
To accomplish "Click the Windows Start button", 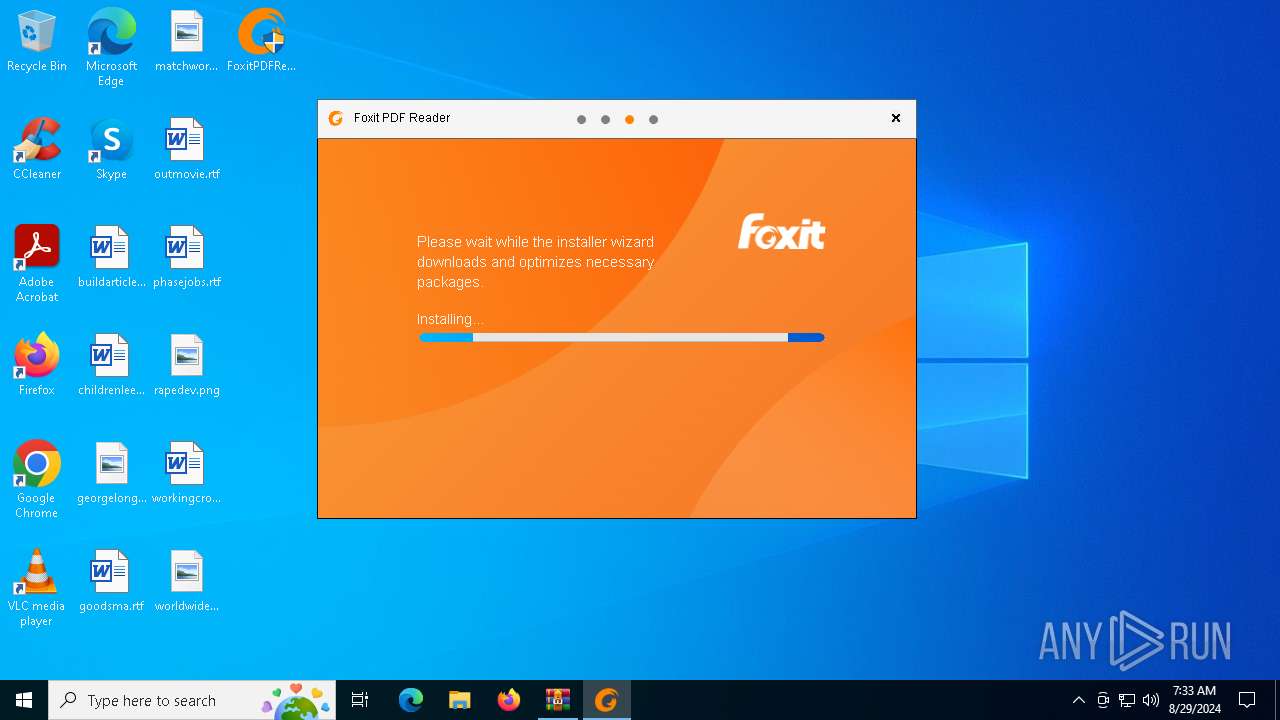I will (24, 700).
